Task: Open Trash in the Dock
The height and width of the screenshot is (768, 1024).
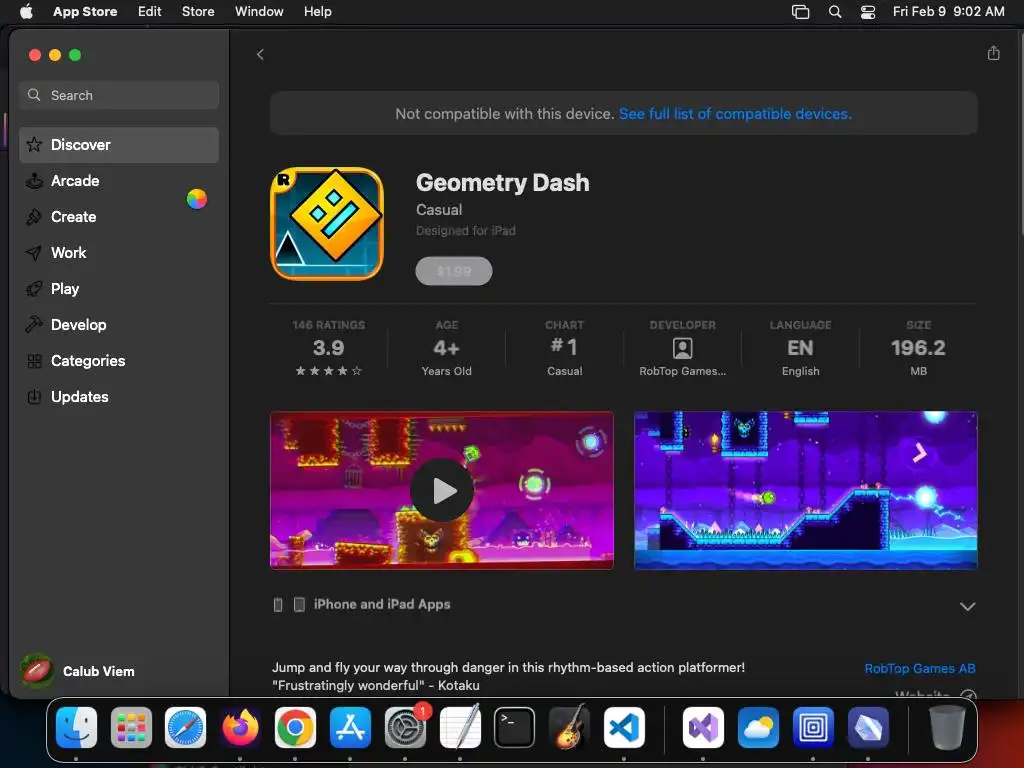Action: [946, 728]
